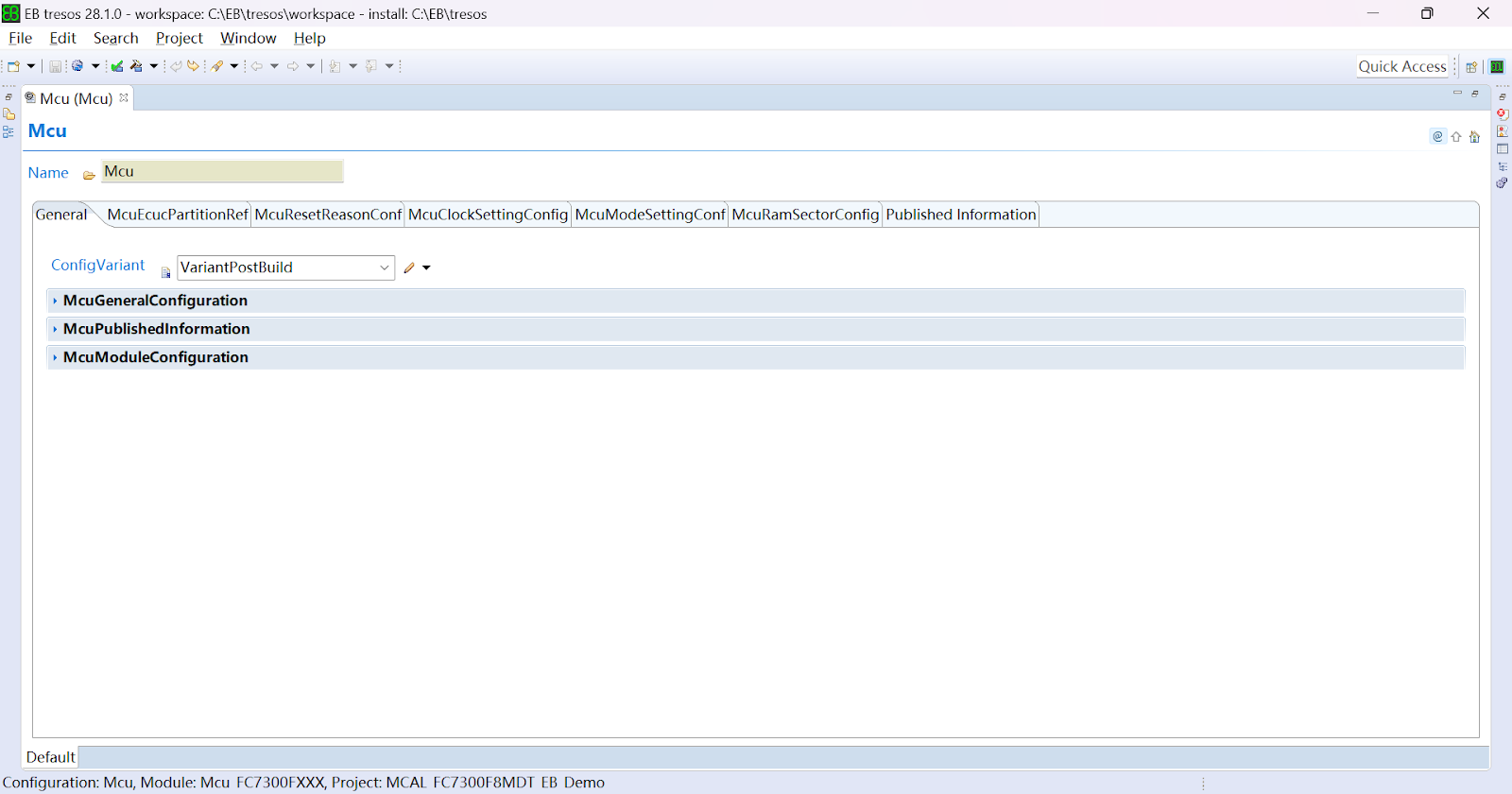The width and height of the screenshot is (1512, 794).
Task: Open the folder Project Explorer icon in left sidebar
Action: 9,114
